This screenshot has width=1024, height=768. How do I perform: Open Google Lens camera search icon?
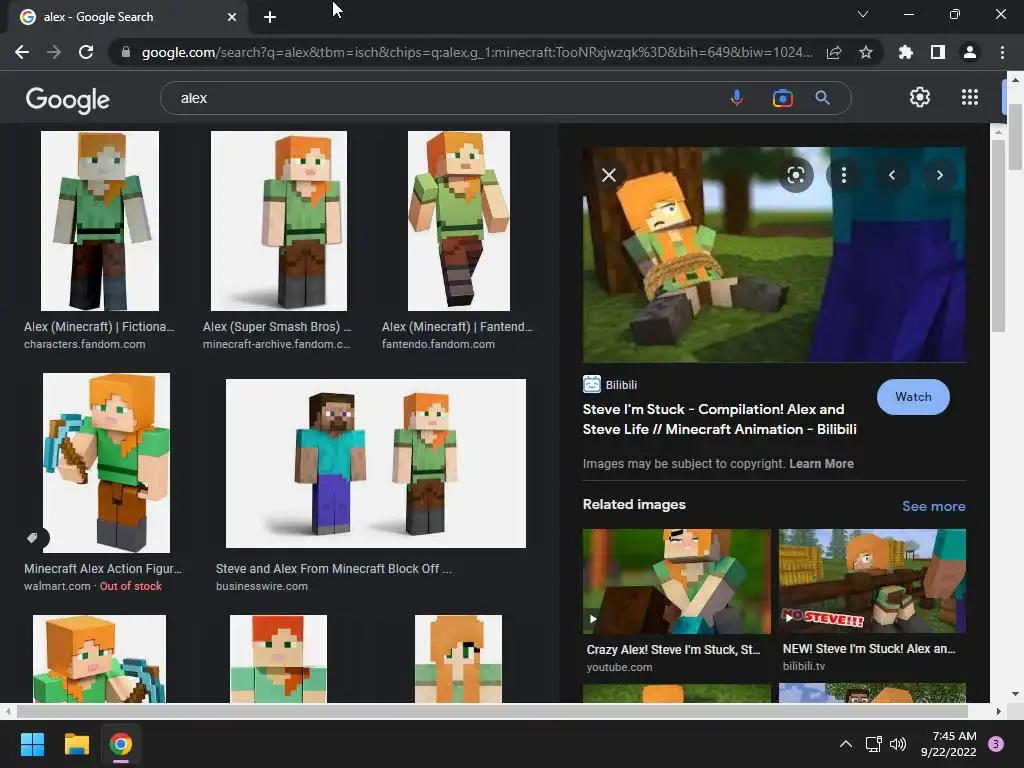(782, 98)
